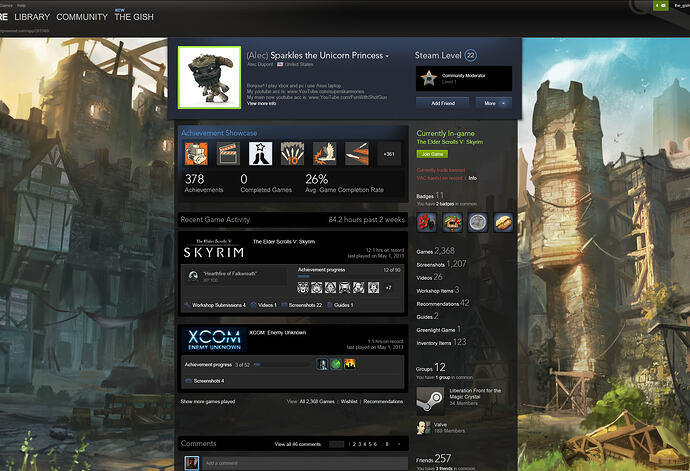
Task: View the +361 more achievements tile
Action: click(x=389, y=154)
